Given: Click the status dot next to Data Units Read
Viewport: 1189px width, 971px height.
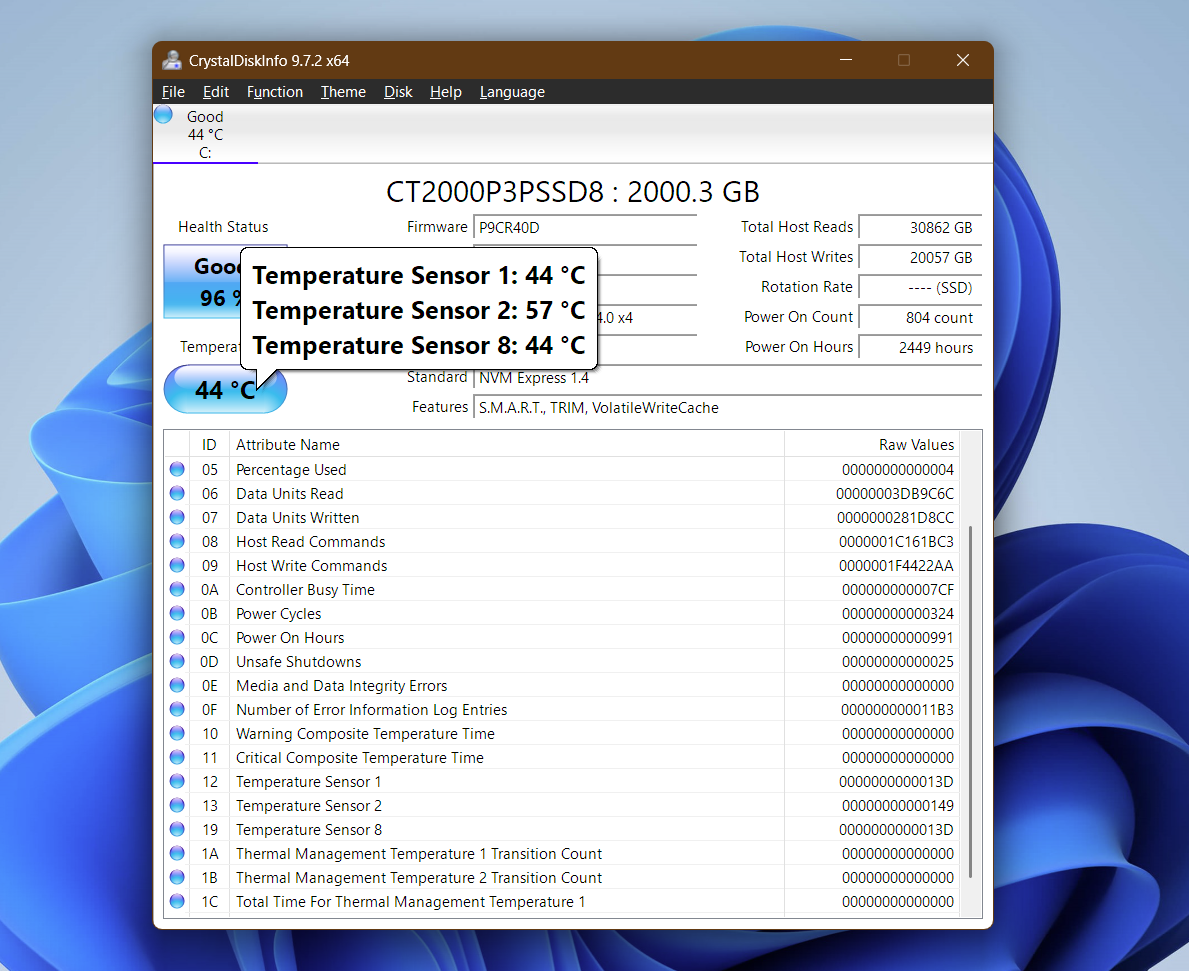Looking at the screenshot, I should [x=177, y=492].
